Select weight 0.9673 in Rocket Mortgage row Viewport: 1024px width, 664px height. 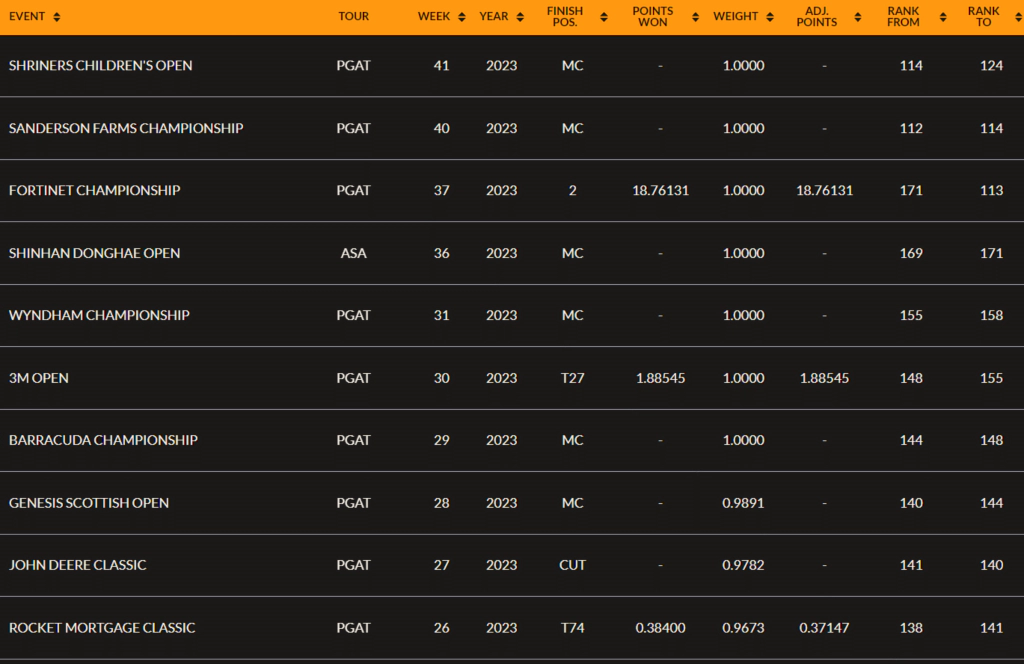[x=743, y=627]
